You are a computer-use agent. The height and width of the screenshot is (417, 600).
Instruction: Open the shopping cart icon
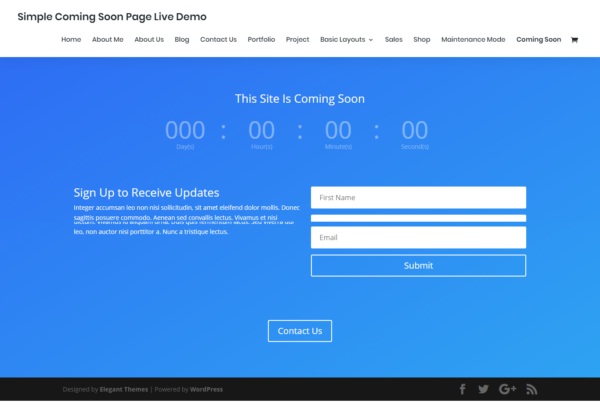(x=574, y=40)
